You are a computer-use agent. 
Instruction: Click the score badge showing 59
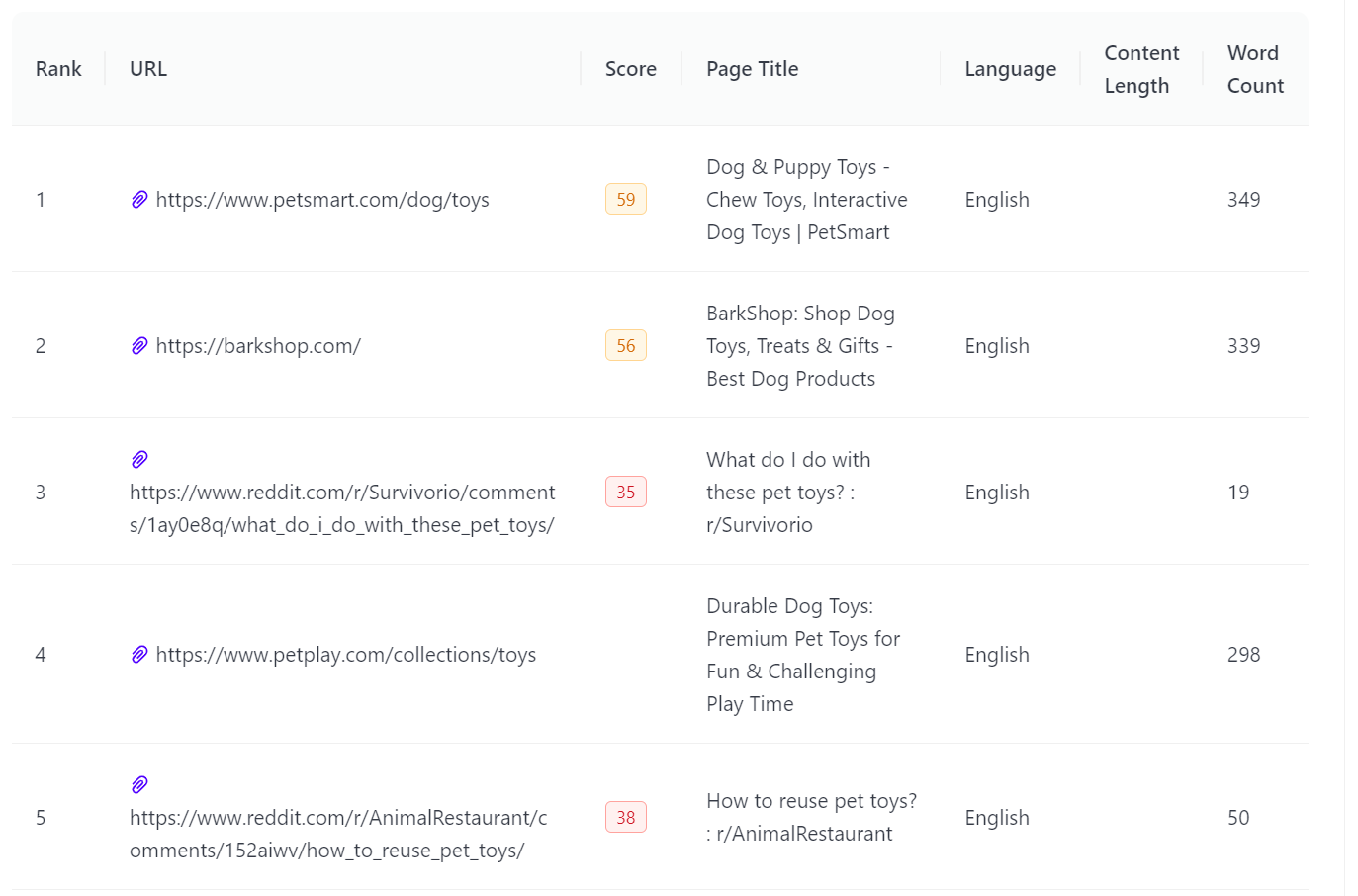click(x=626, y=199)
